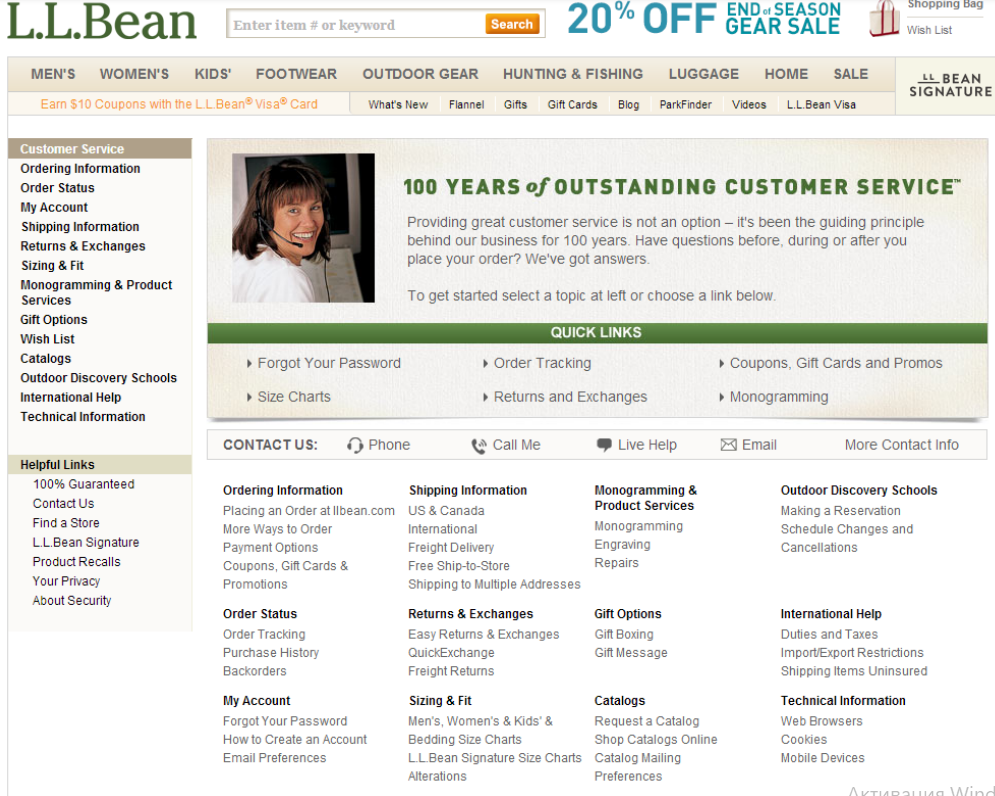995x796 pixels.
Task: Select Shipping Information in the sidebar
Action: pos(80,227)
